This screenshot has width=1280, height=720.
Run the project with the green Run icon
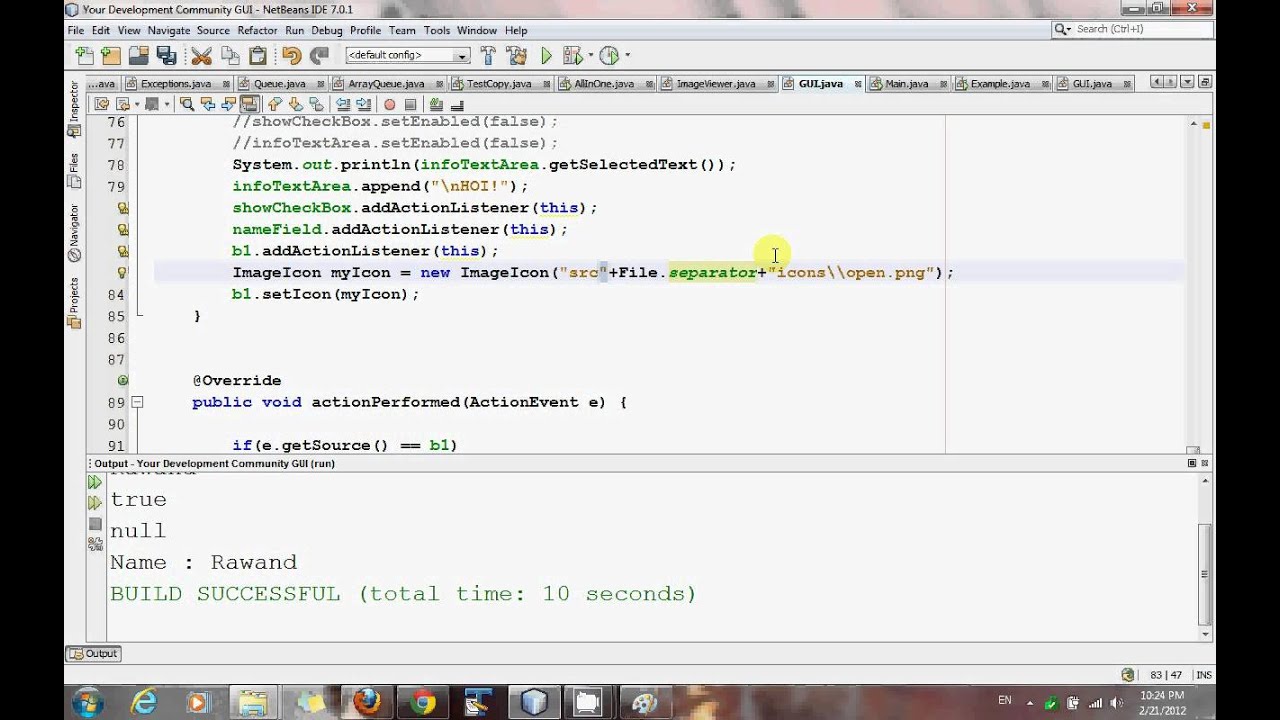(x=546, y=55)
